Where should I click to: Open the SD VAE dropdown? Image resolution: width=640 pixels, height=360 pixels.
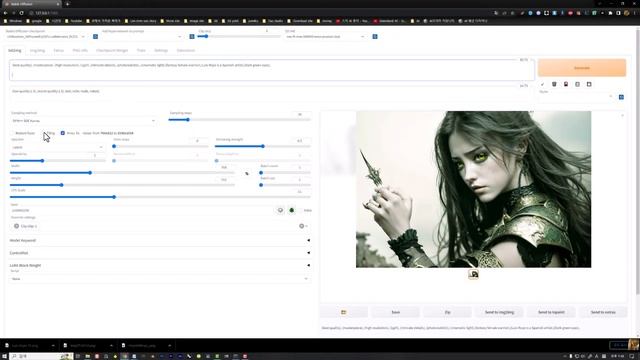pyautogui.click(x=325, y=37)
